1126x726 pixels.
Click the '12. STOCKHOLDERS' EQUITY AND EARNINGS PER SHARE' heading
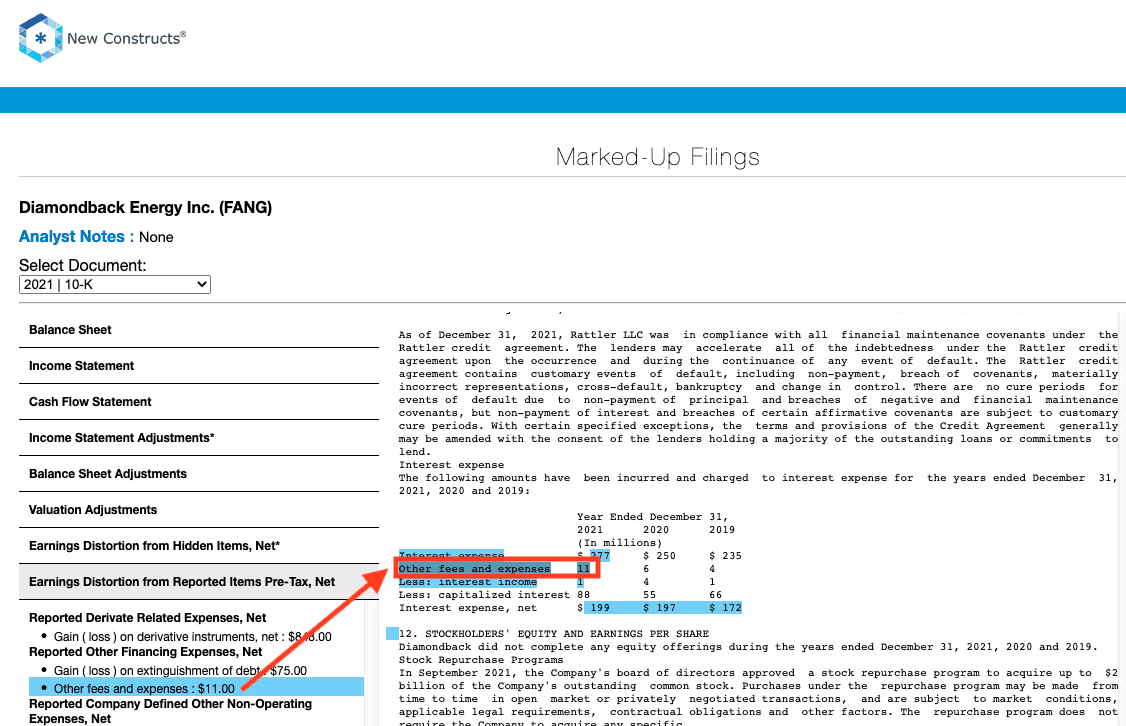coord(554,633)
